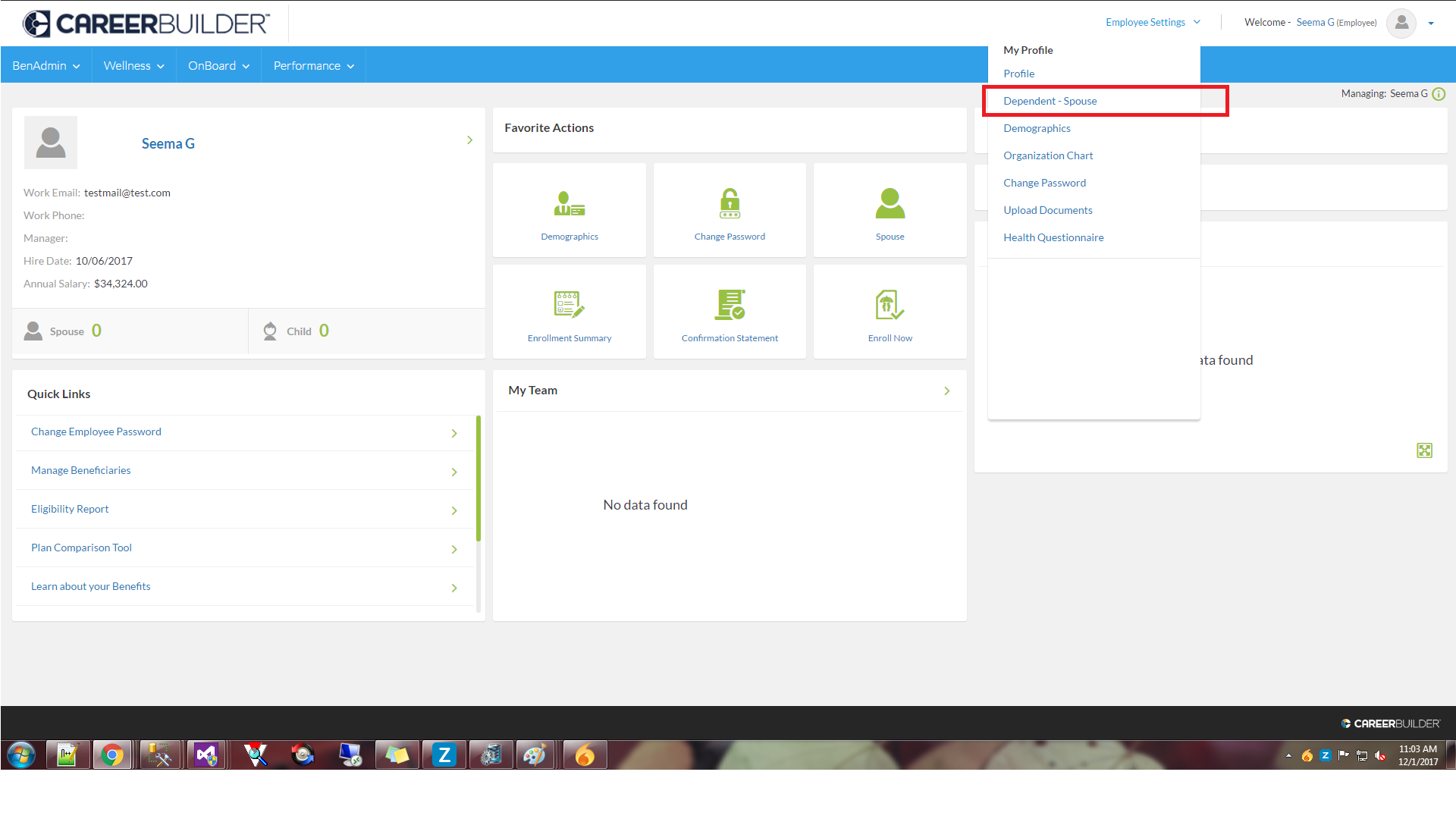Click the info icon beside Managing Seema G
The image size is (1456, 819).
point(1439,94)
